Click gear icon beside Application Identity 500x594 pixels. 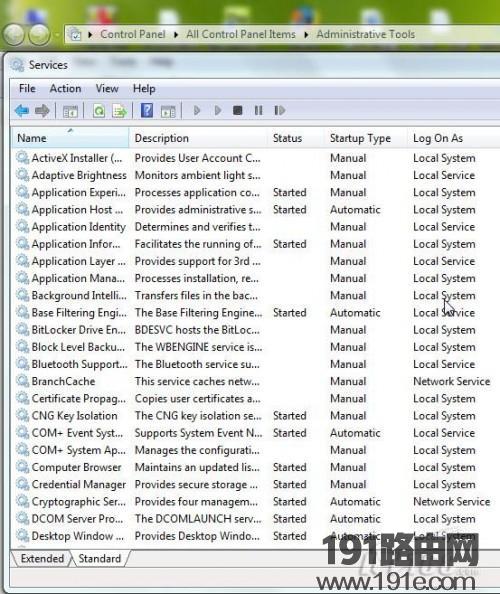pos(22,226)
